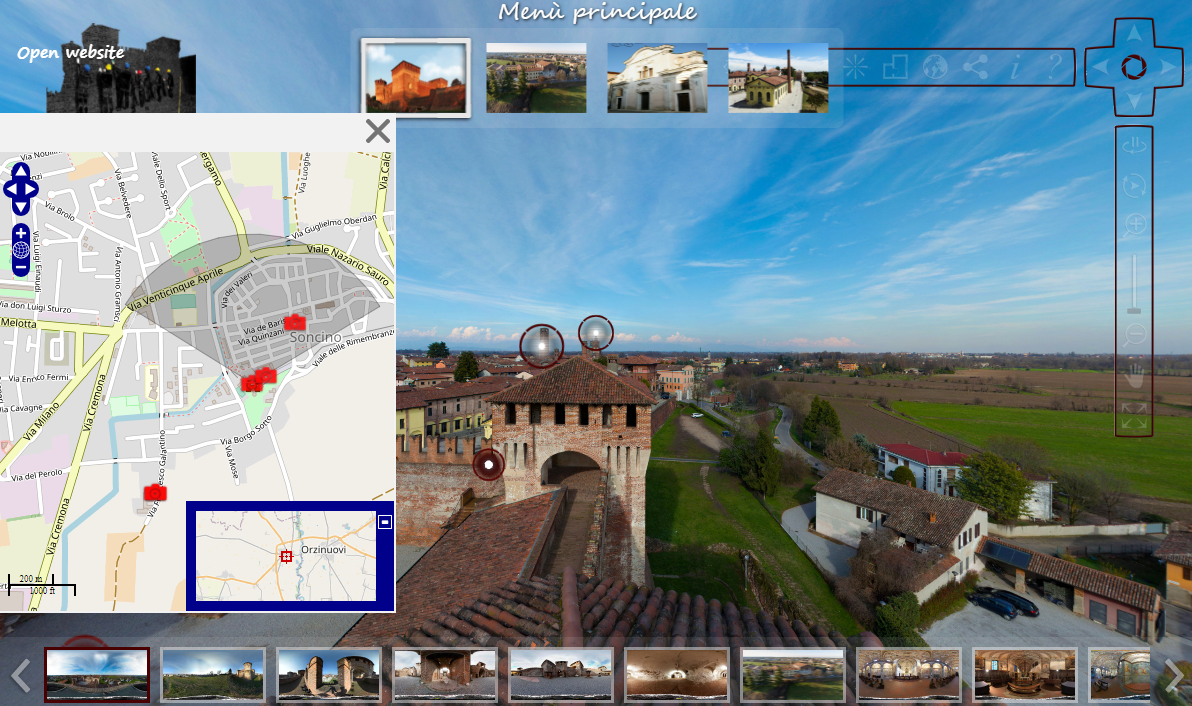Screen dimensions: 1192x706
Task: Open the help question mark icon
Action: click(x=1053, y=67)
